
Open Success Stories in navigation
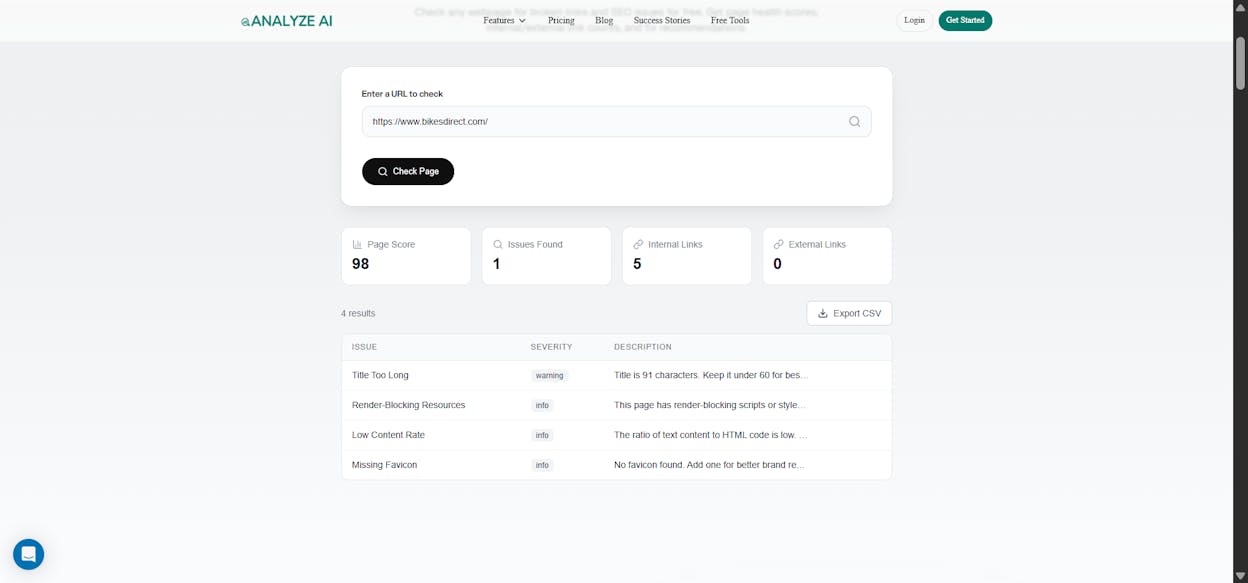pos(662,20)
